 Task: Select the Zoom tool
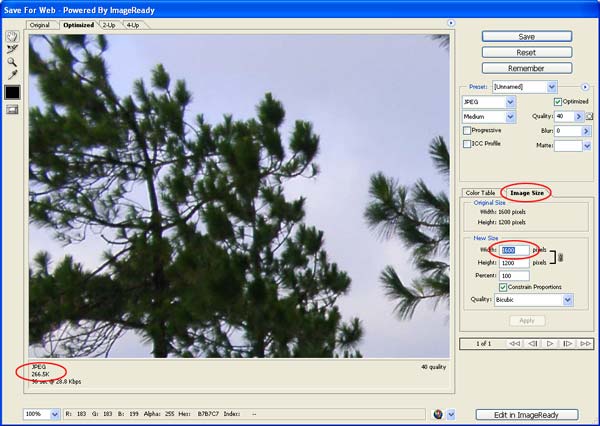point(12,61)
